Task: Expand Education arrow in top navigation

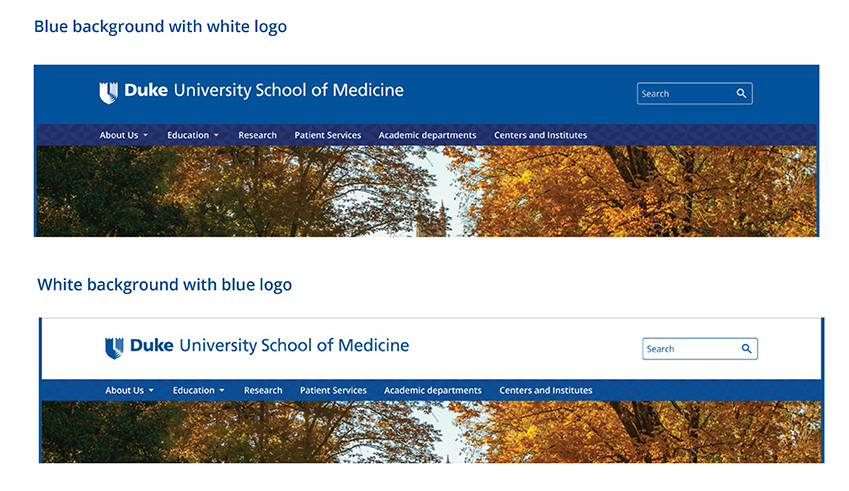Action: (217, 135)
